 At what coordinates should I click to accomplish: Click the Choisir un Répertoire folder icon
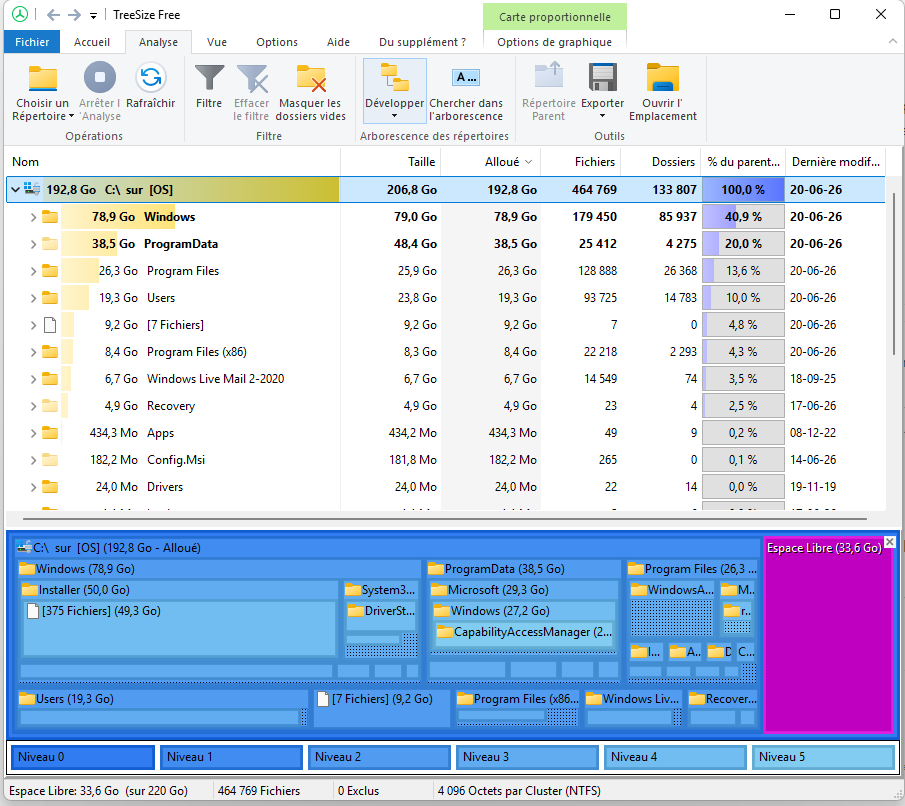pyautogui.click(x=43, y=79)
